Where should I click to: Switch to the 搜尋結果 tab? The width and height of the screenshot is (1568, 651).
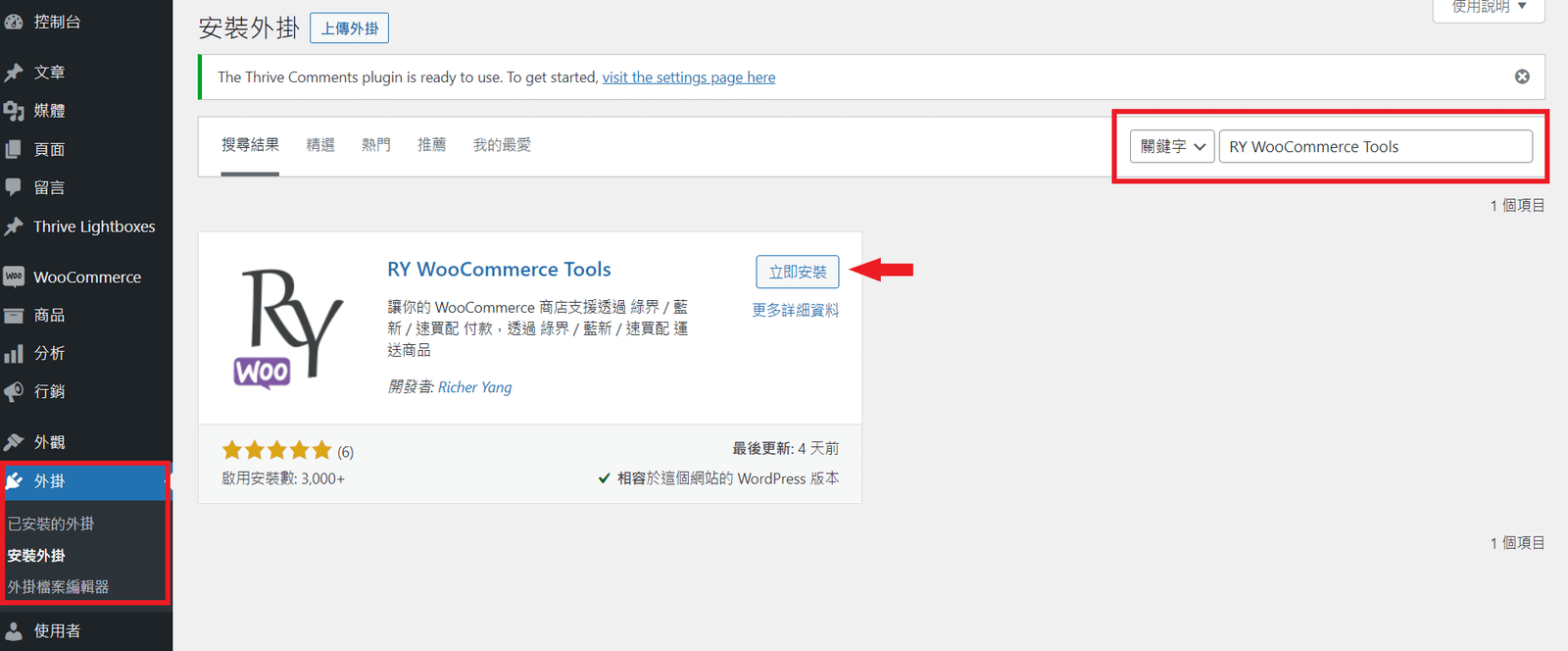250,145
